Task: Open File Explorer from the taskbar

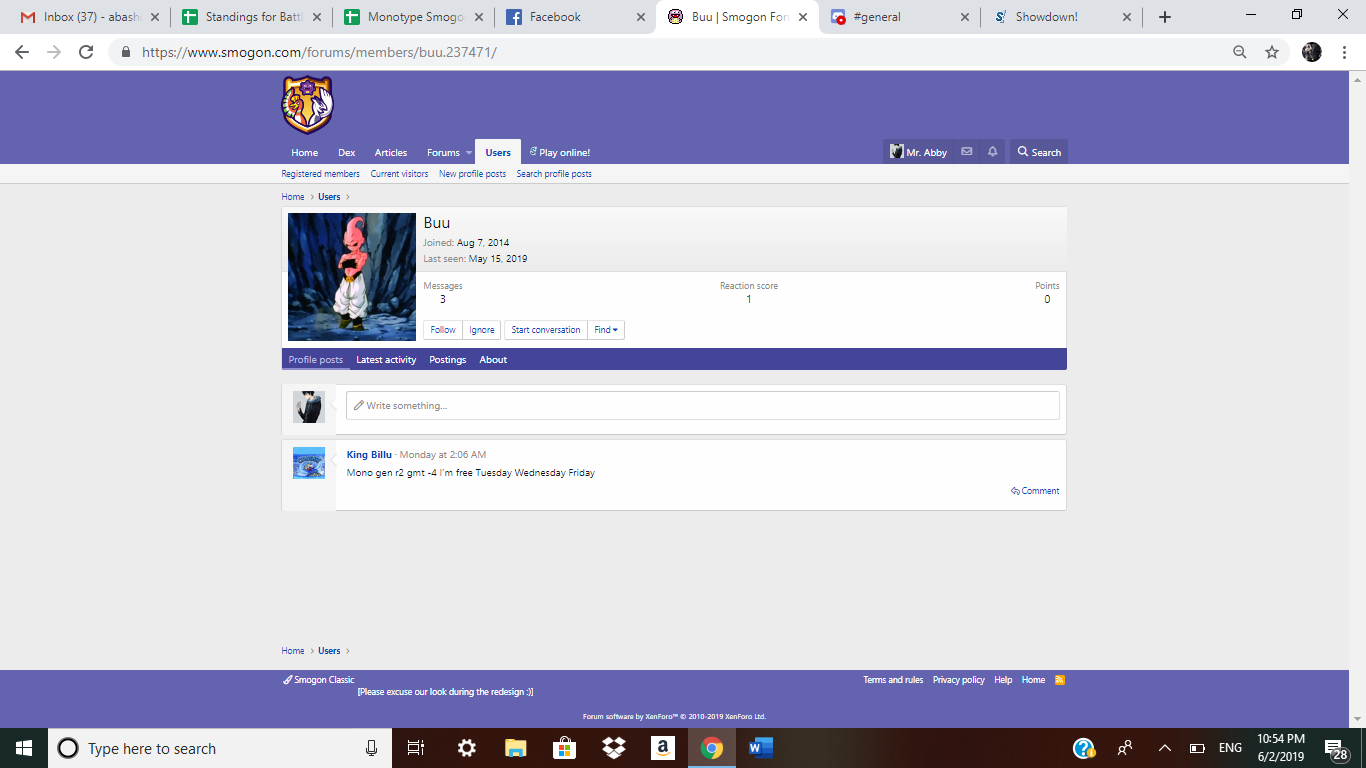Action: point(515,748)
